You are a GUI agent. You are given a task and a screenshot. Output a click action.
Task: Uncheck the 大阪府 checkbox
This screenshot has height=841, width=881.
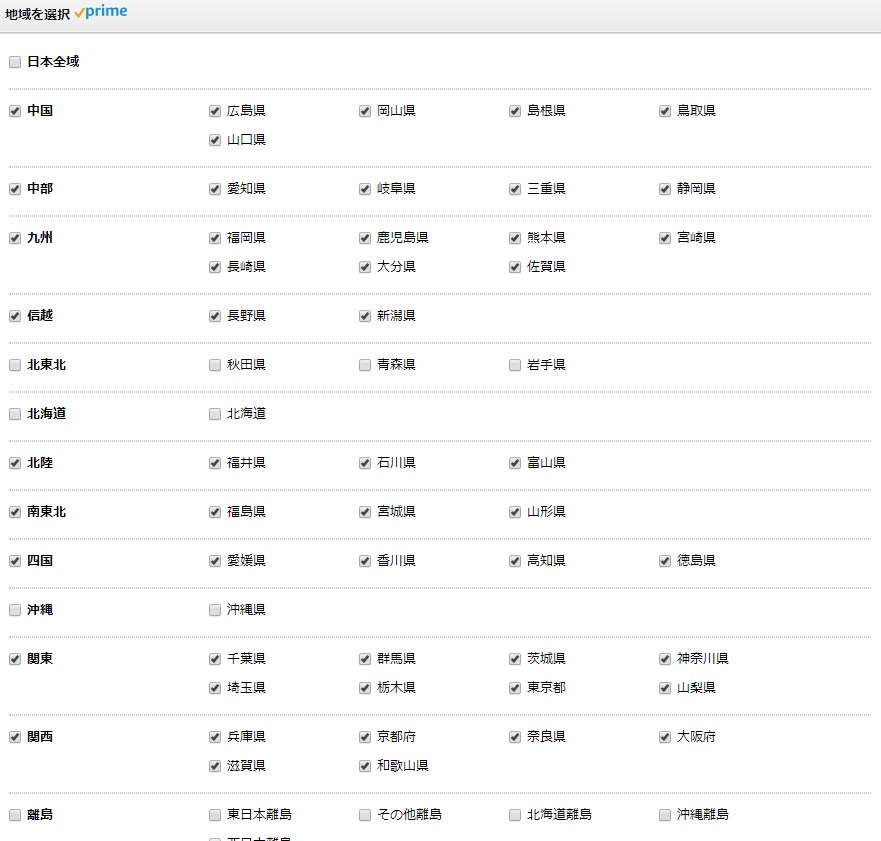click(x=665, y=737)
